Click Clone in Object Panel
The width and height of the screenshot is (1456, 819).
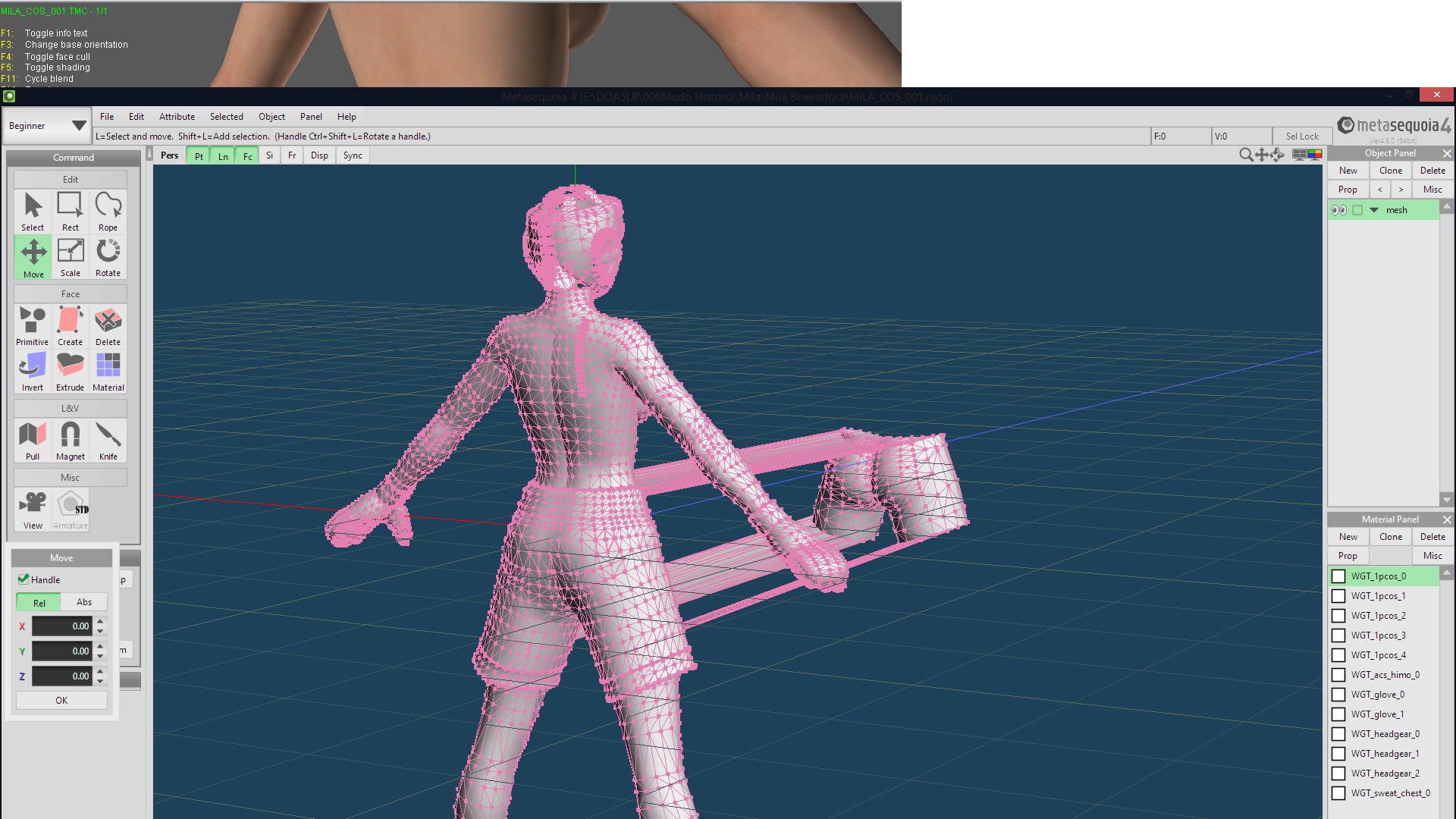tap(1391, 171)
